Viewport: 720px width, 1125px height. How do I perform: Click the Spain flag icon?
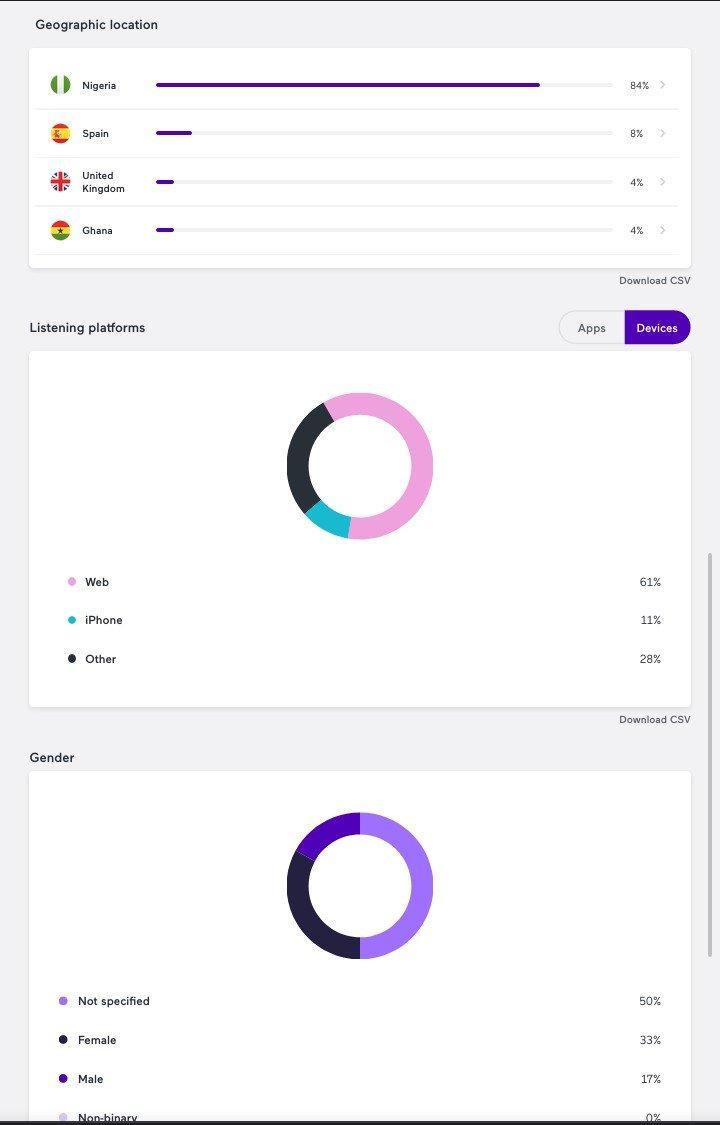pos(60,133)
